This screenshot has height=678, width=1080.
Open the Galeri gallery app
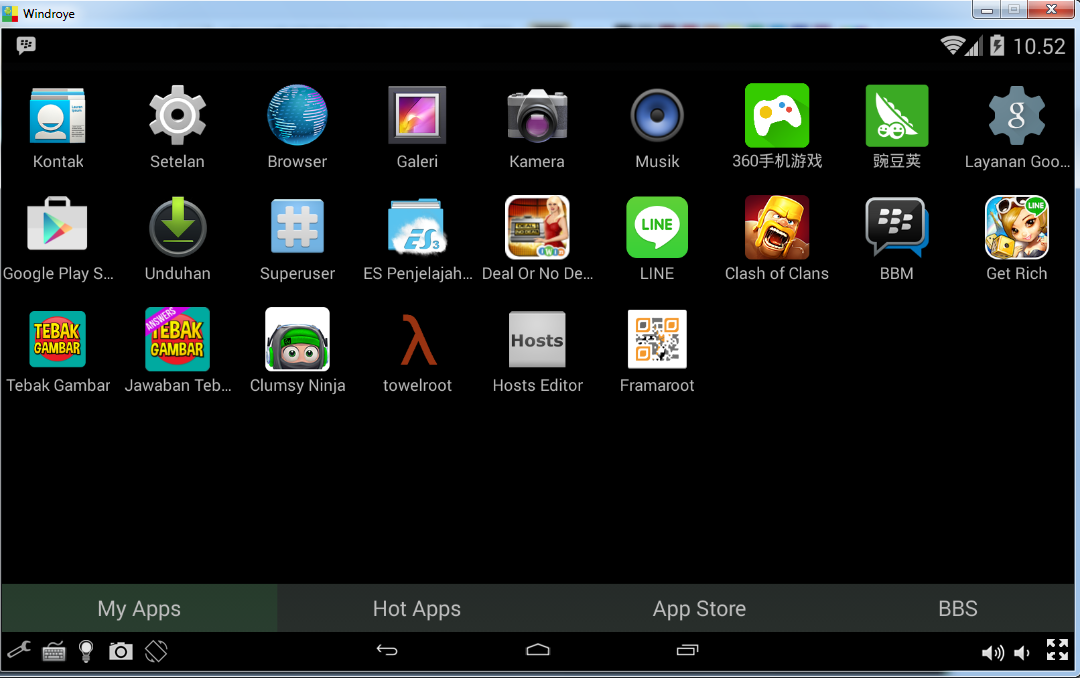(417, 116)
